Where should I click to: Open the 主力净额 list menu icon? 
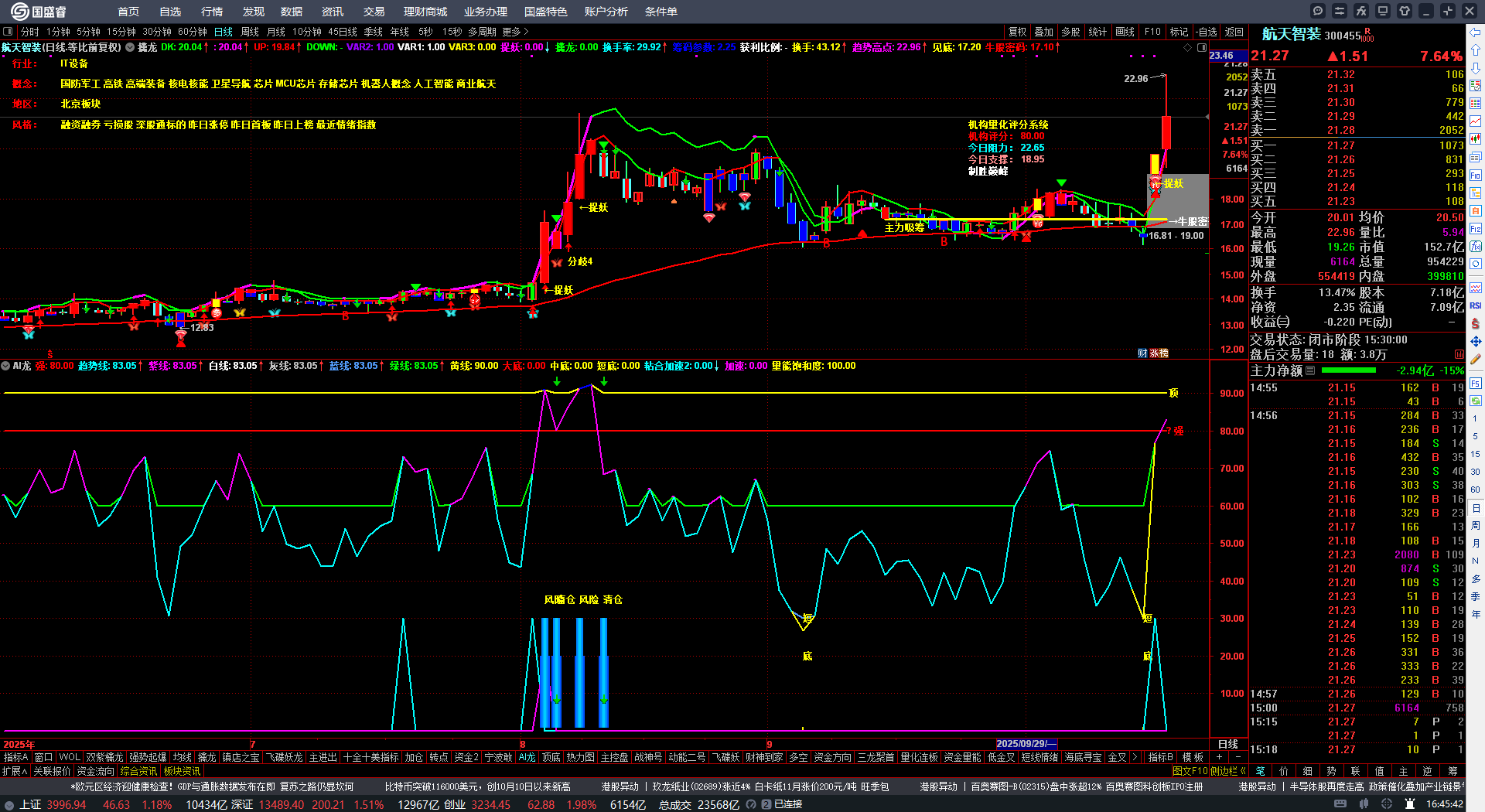click(1310, 370)
